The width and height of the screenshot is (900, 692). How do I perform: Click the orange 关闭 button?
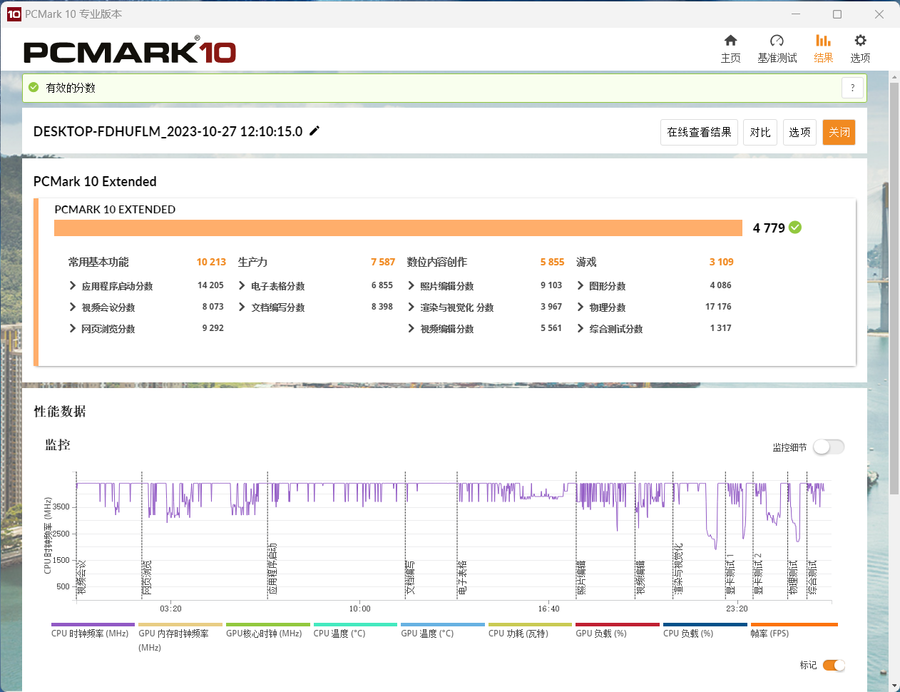pos(839,133)
